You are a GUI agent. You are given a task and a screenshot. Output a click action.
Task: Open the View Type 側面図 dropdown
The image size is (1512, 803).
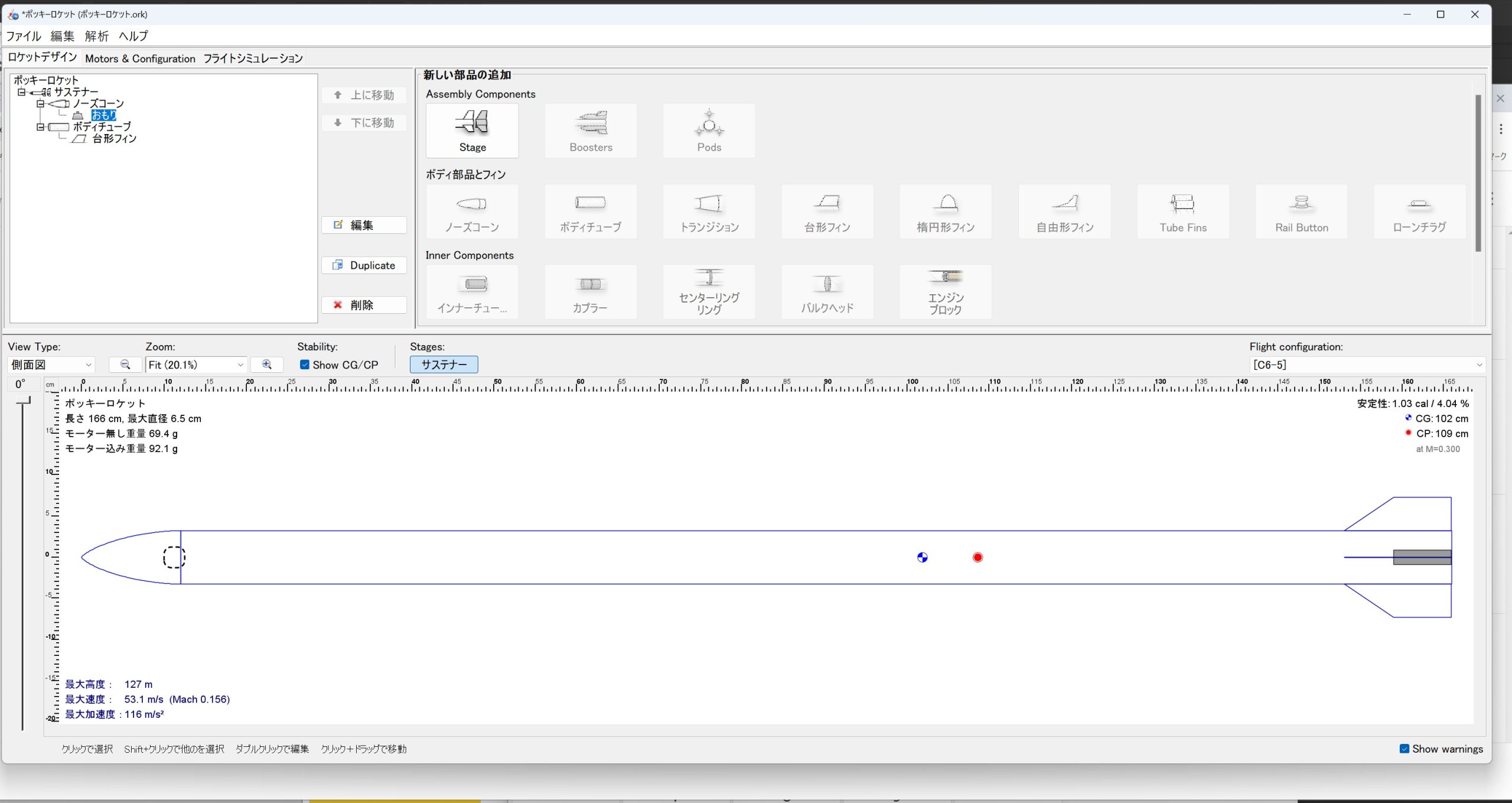[51, 365]
